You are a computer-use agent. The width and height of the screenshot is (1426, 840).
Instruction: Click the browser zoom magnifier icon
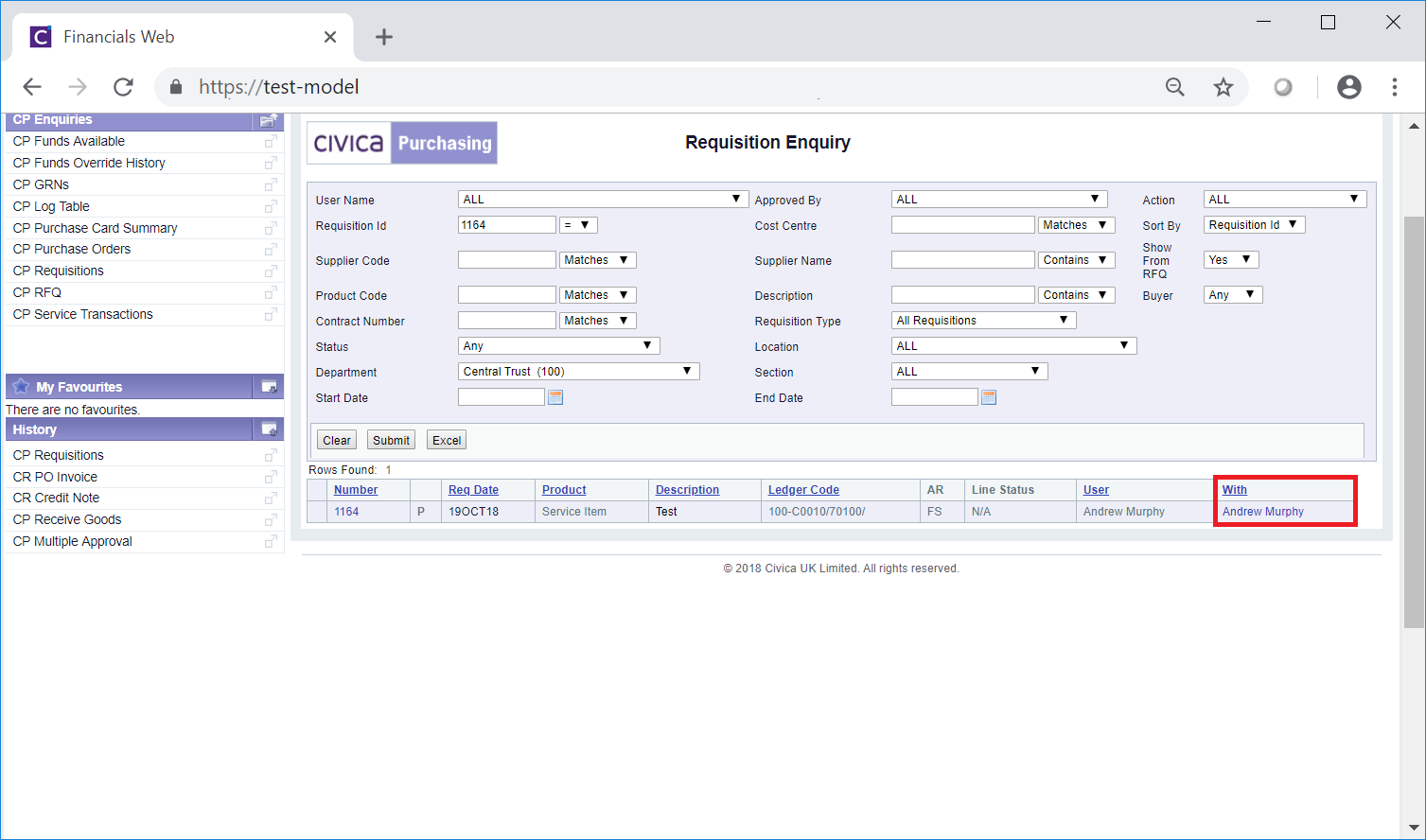(1175, 87)
